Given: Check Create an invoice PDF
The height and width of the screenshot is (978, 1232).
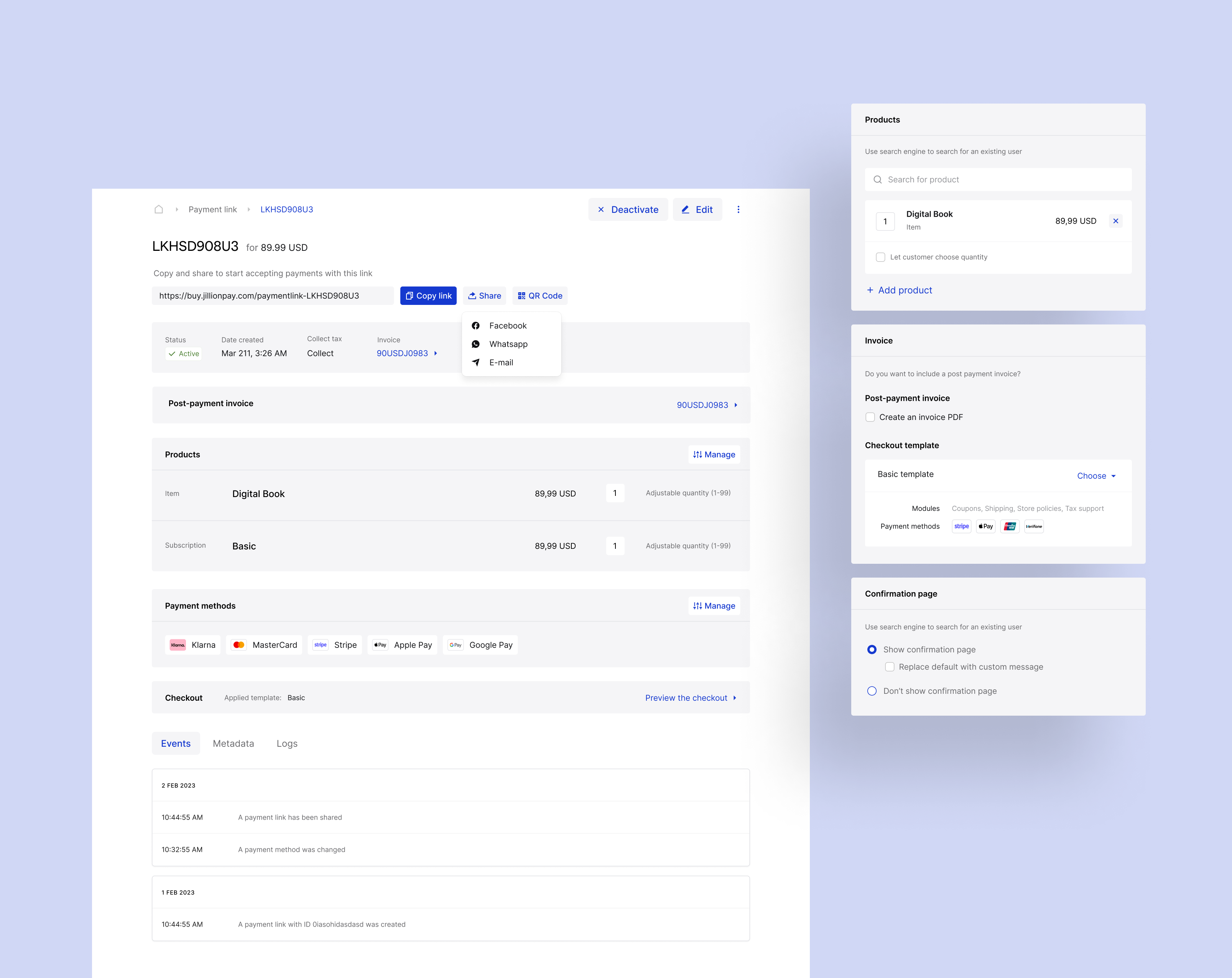Looking at the screenshot, I should pyautogui.click(x=870, y=417).
